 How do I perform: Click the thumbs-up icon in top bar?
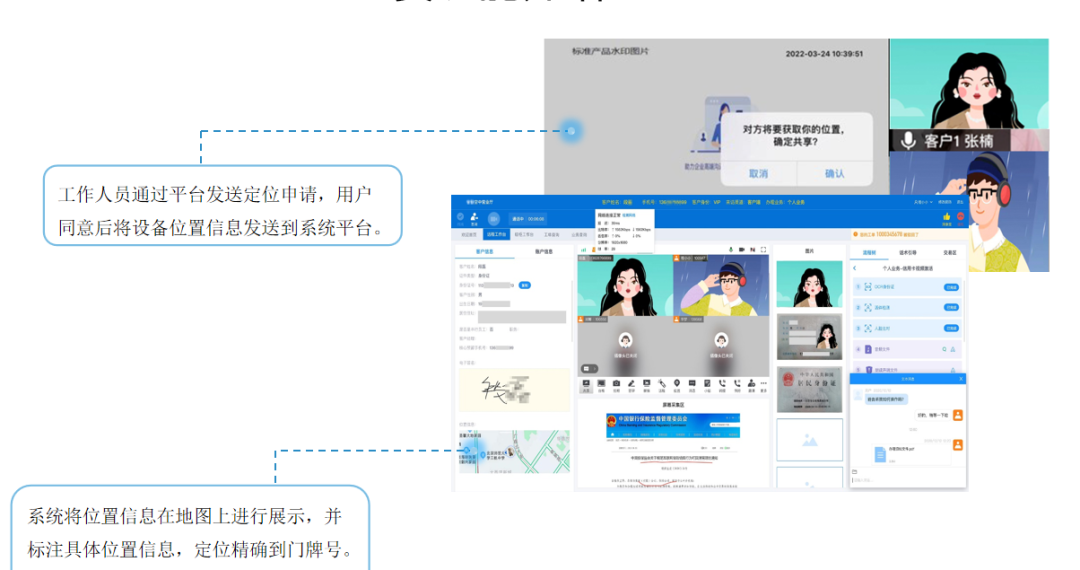946,217
